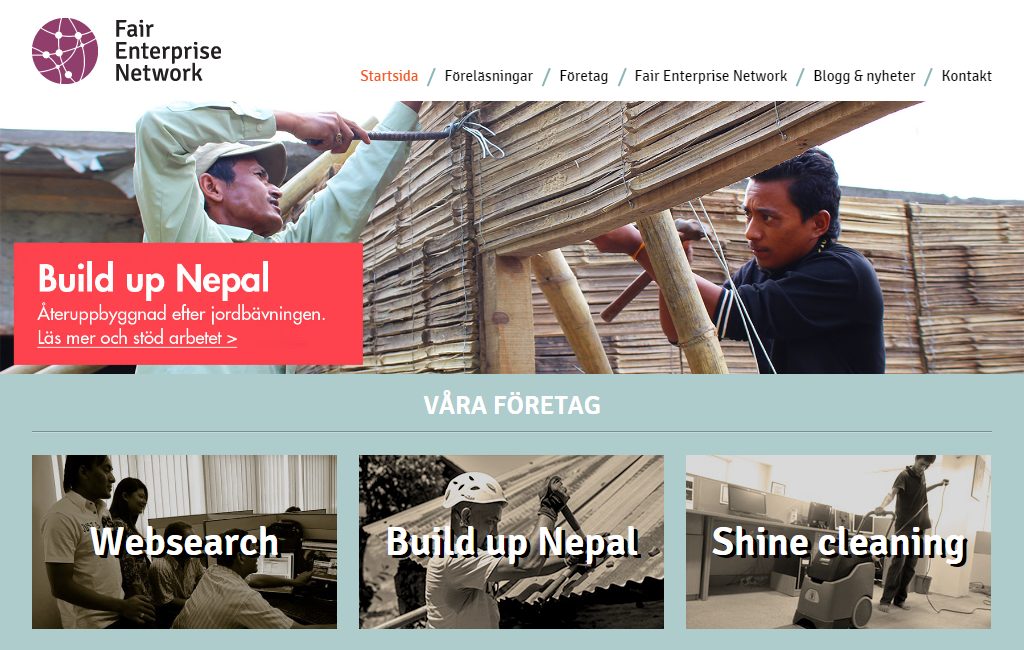
Task: Click the Build up Nepal tile title
Action: [513, 544]
